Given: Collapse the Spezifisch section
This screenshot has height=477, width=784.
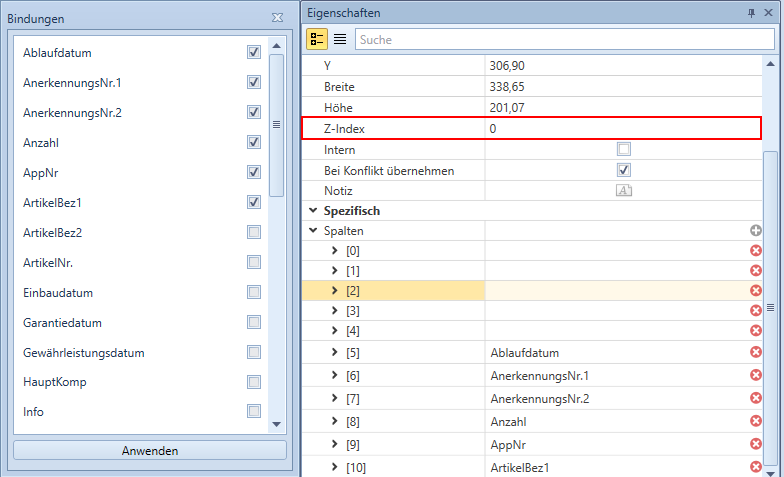Looking at the screenshot, I should click(313, 210).
